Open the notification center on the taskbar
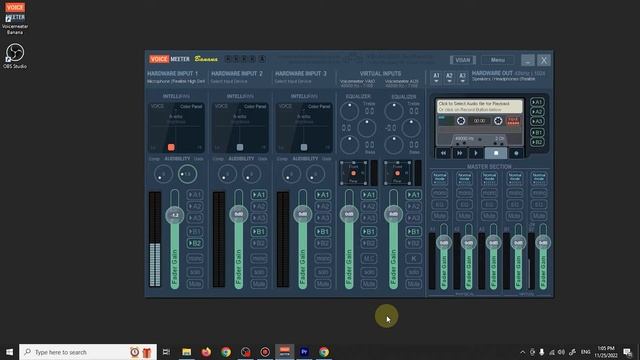This screenshot has height=360, width=640. pos(628,352)
